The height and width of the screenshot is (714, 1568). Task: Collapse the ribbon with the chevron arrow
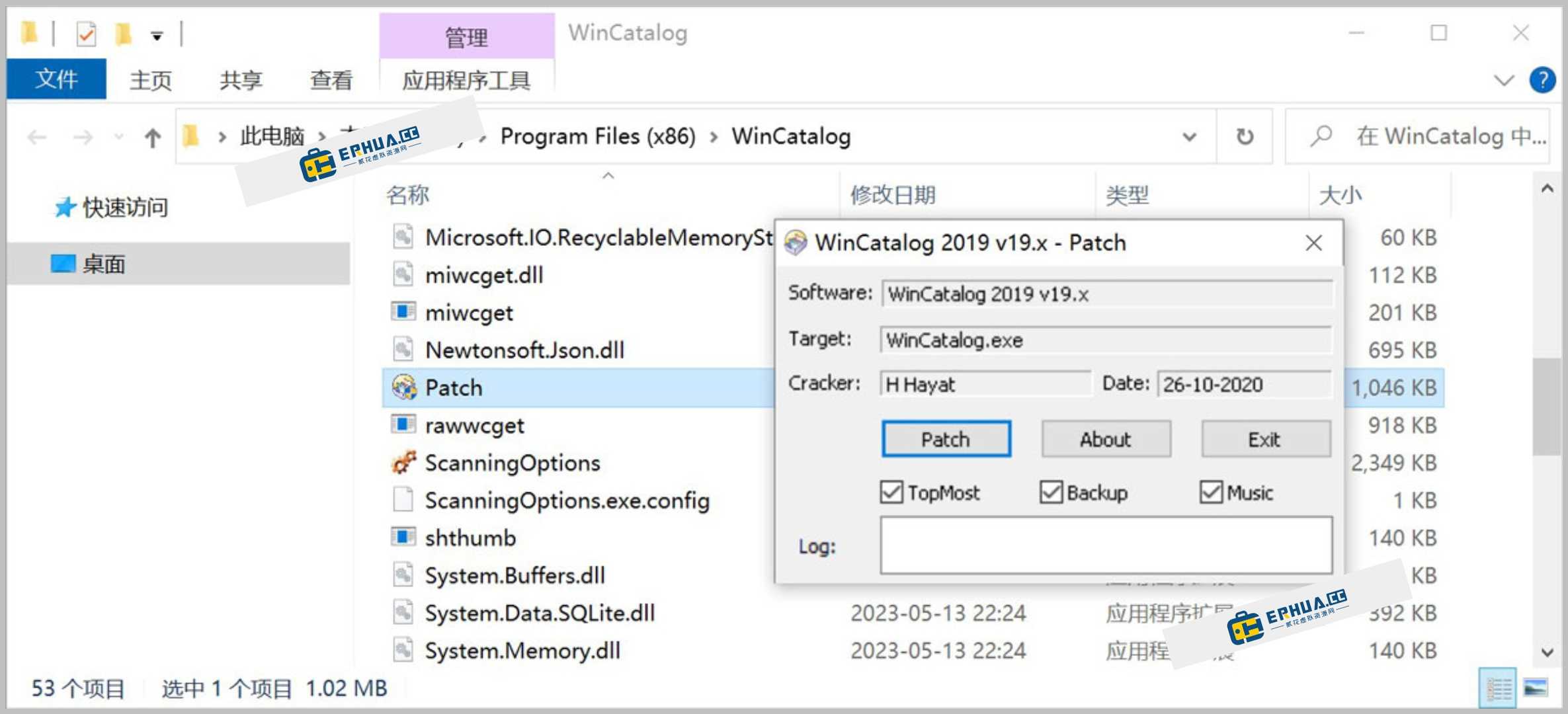1504,80
